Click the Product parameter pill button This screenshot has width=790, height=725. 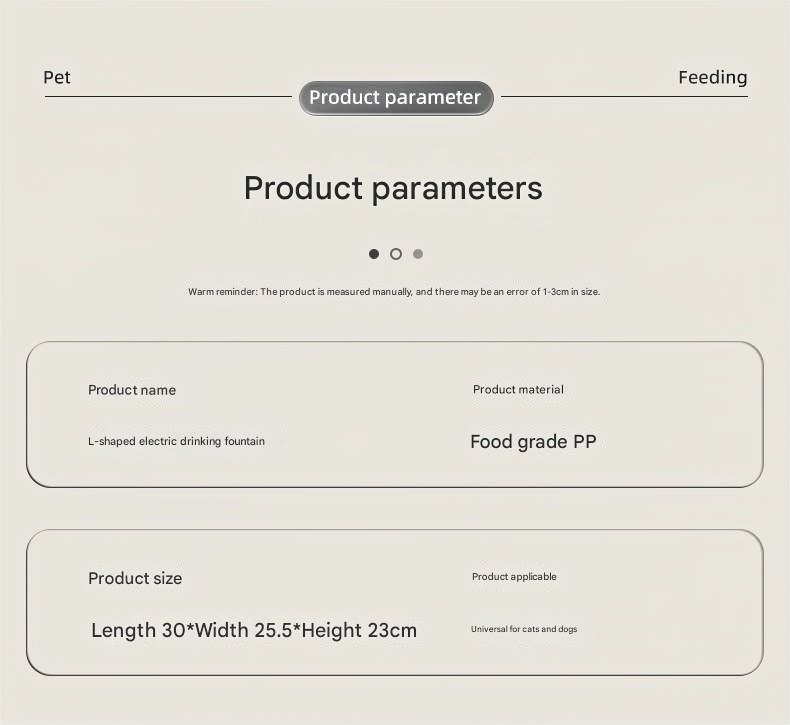[395, 98]
